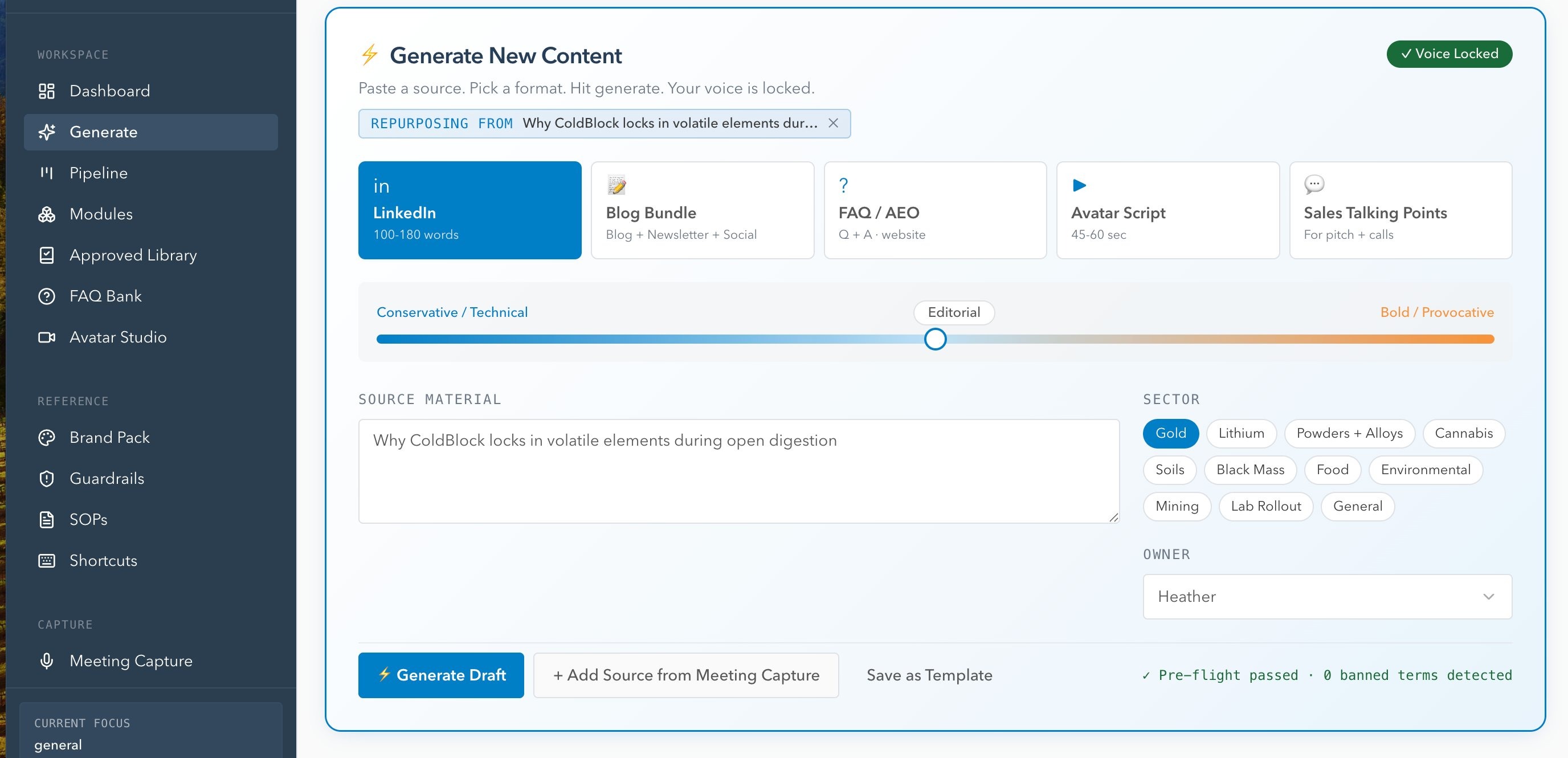
Task: Select the Soils sector chip
Action: click(x=1169, y=470)
